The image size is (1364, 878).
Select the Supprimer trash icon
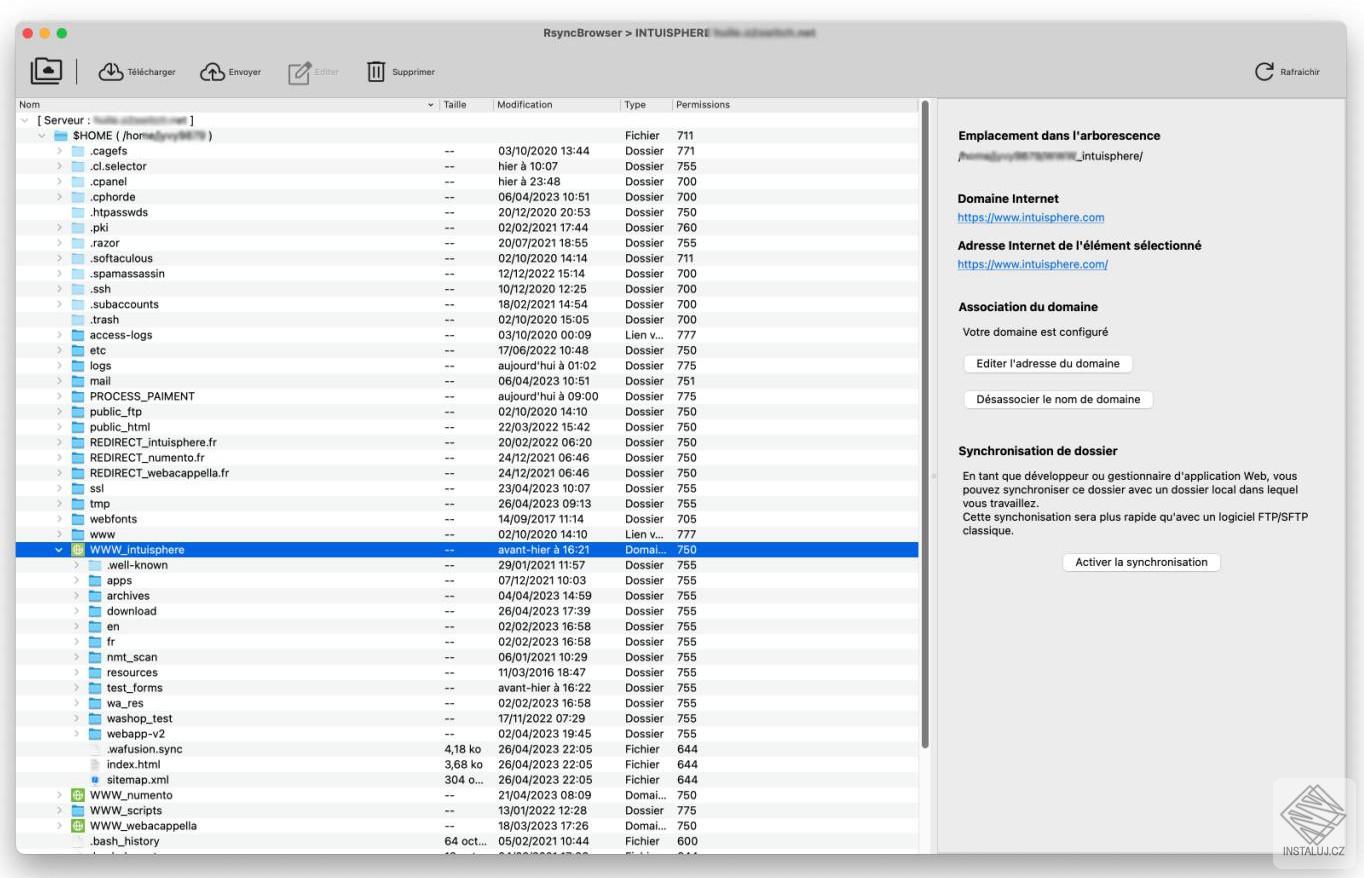tap(376, 71)
